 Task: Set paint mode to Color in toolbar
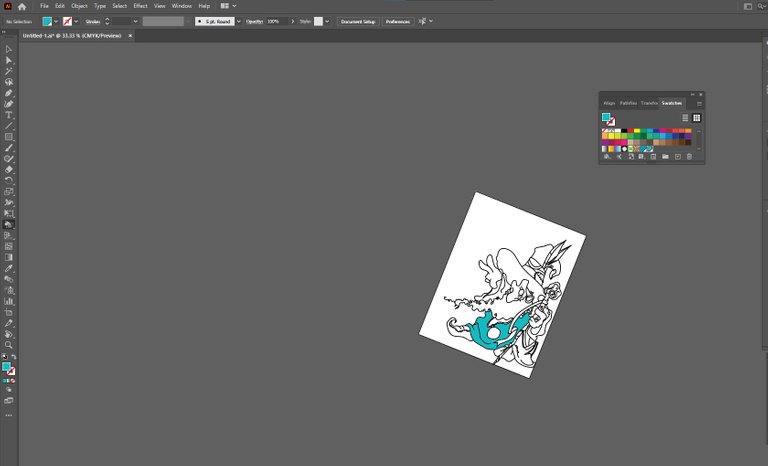pos(4,381)
